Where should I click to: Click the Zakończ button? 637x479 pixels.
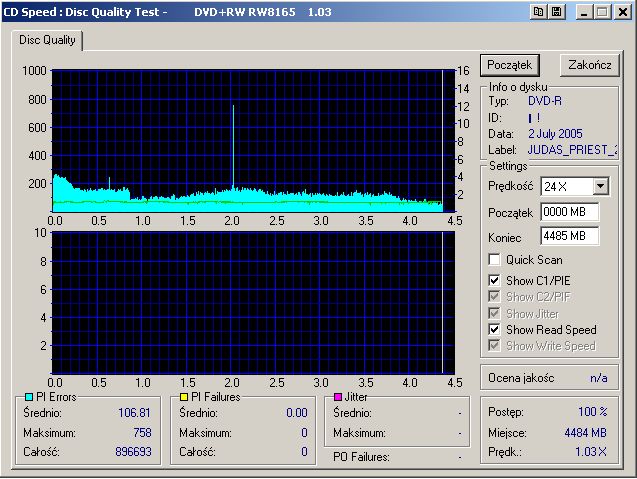click(x=589, y=65)
